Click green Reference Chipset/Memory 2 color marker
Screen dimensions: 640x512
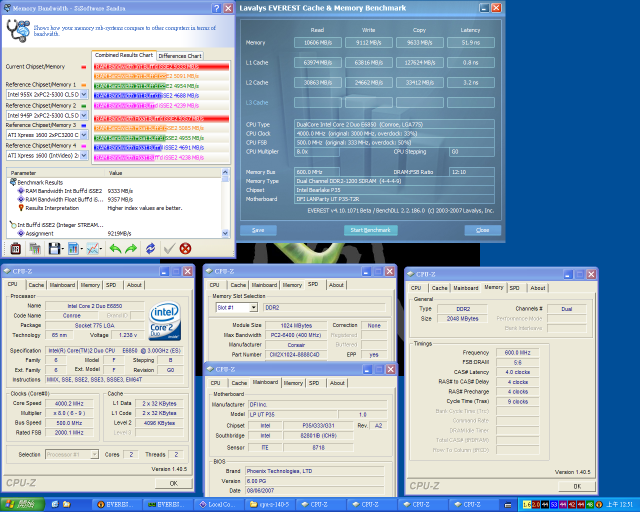(84, 106)
